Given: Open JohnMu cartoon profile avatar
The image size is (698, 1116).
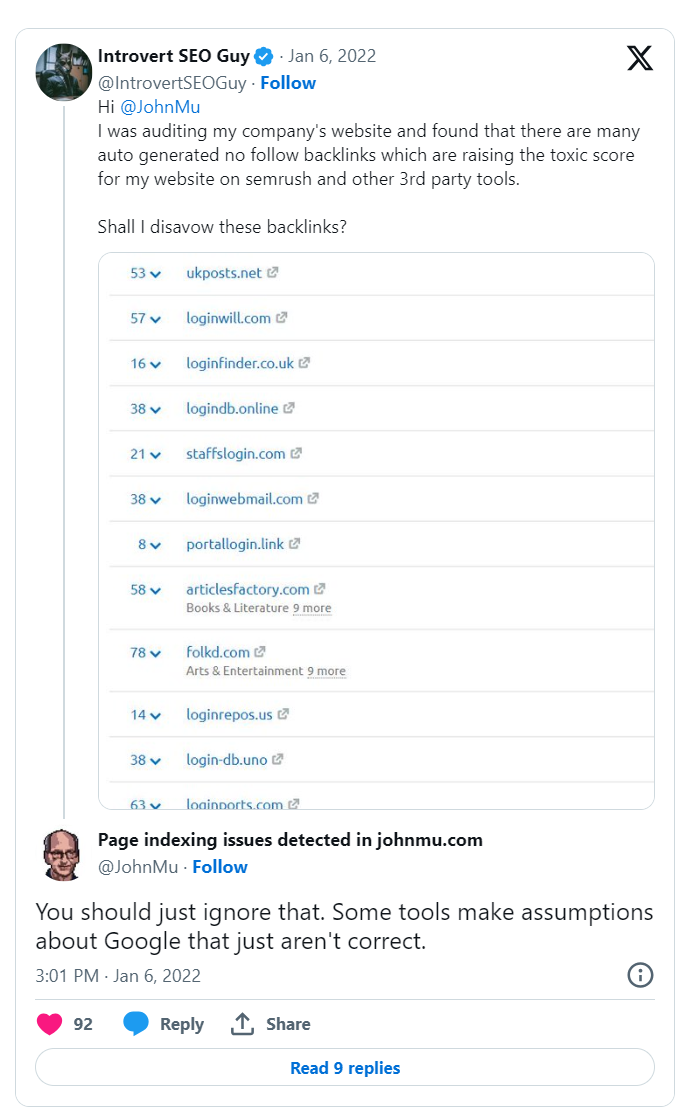Looking at the screenshot, I should coord(63,854).
